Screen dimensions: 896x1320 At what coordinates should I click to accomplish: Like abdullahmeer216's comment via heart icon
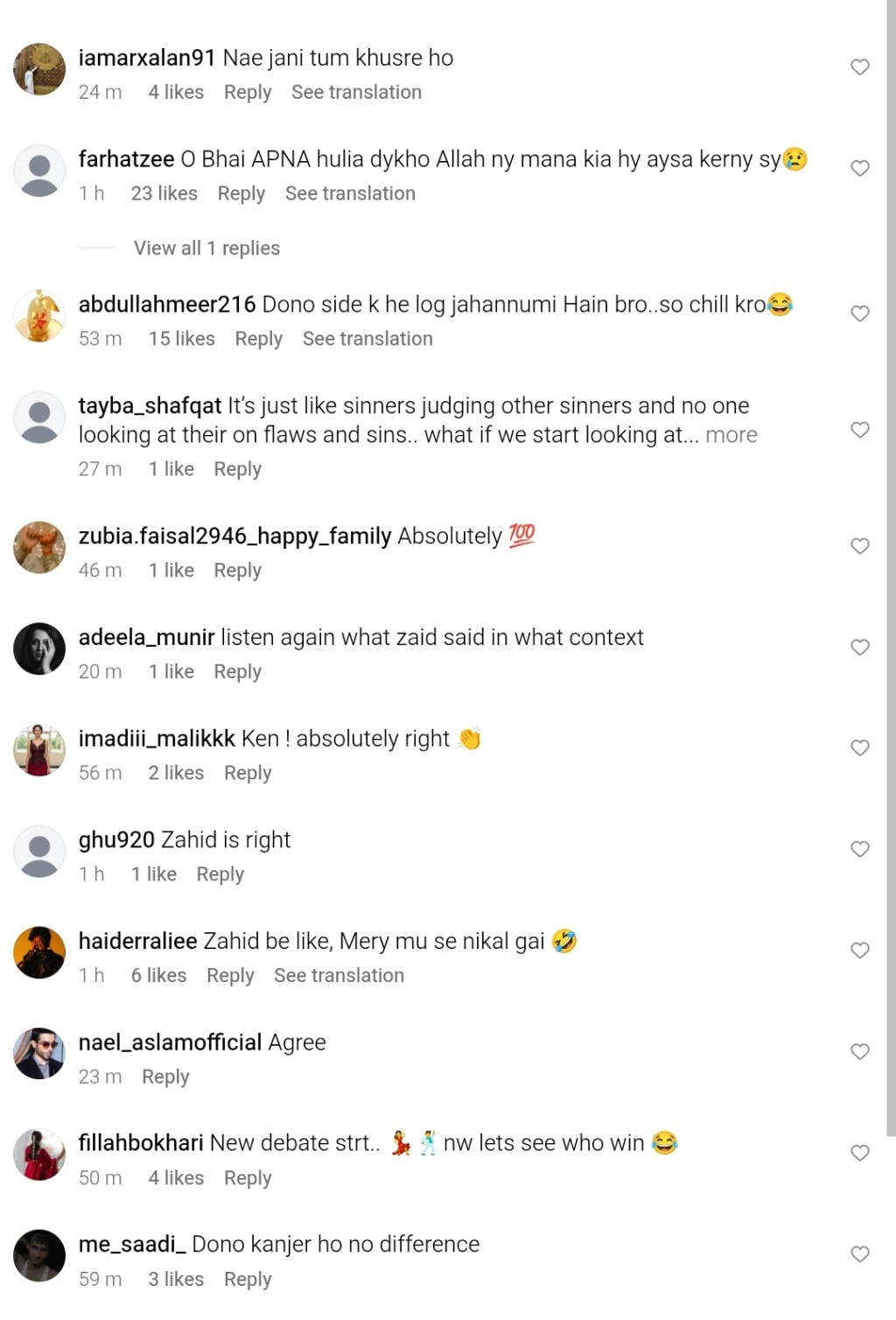pyautogui.click(x=860, y=313)
